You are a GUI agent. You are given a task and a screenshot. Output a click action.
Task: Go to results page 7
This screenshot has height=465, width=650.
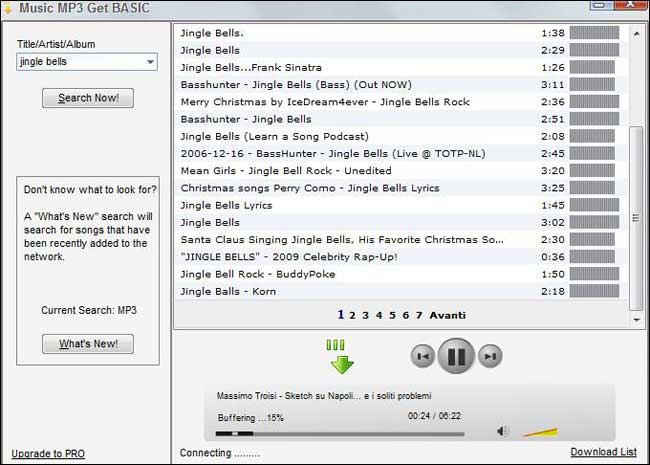(x=419, y=315)
